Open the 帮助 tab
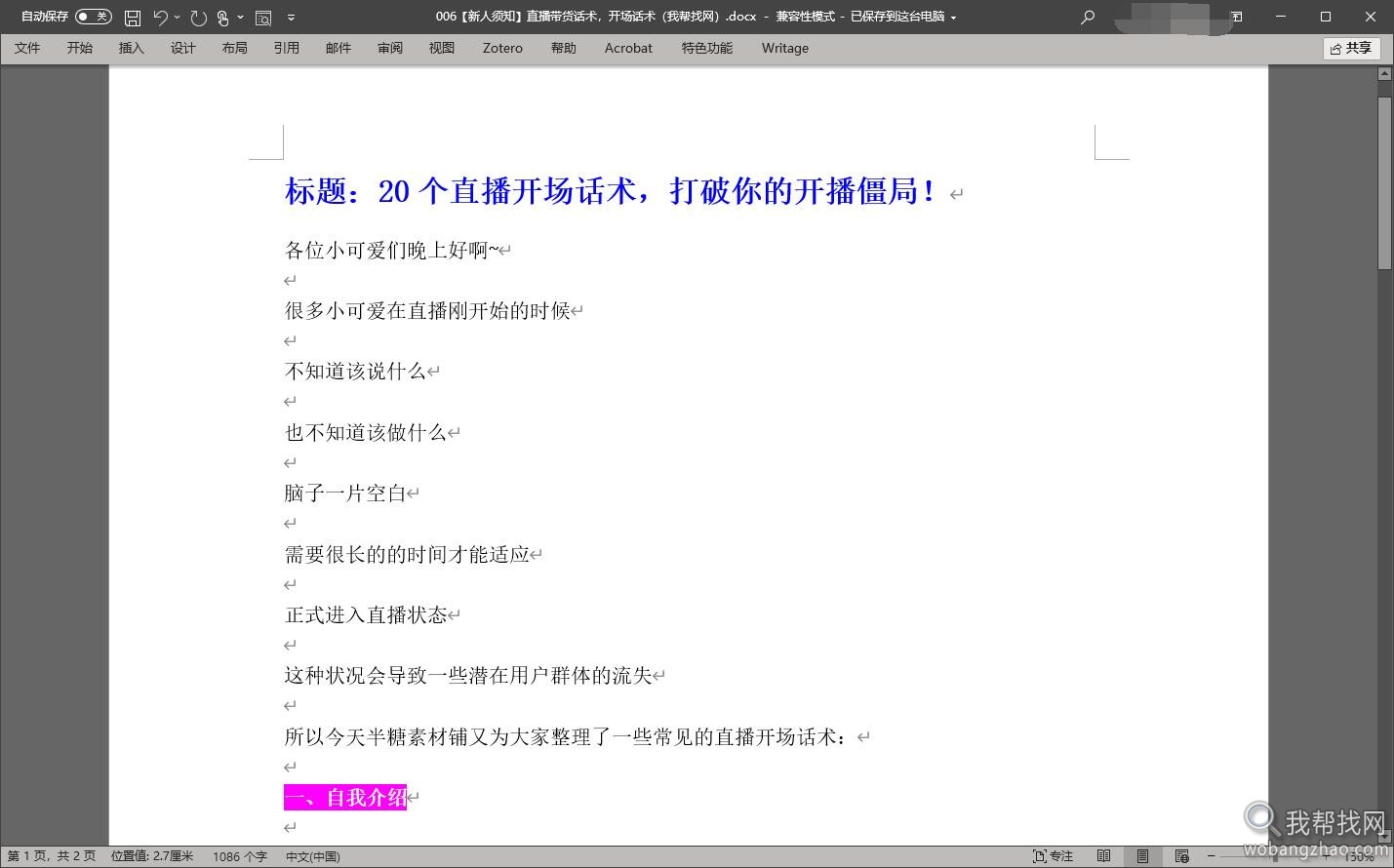This screenshot has width=1394, height=868. (564, 48)
